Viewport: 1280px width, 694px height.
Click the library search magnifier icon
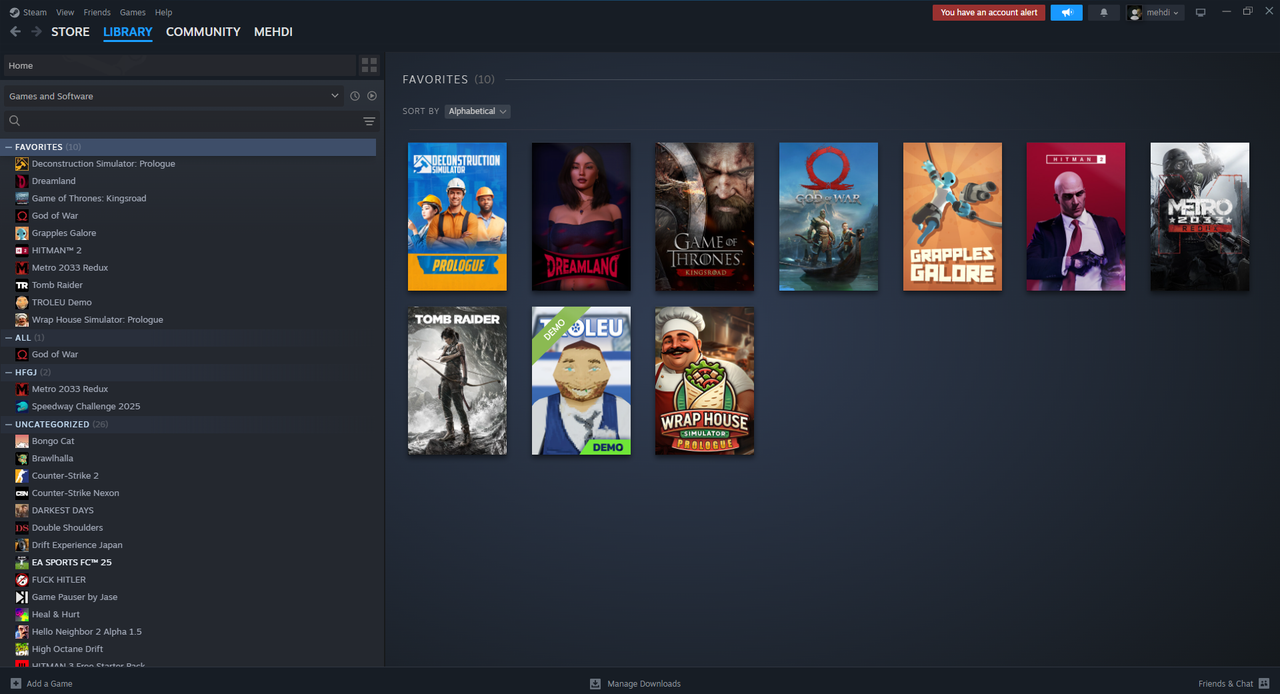[x=15, y=121]
